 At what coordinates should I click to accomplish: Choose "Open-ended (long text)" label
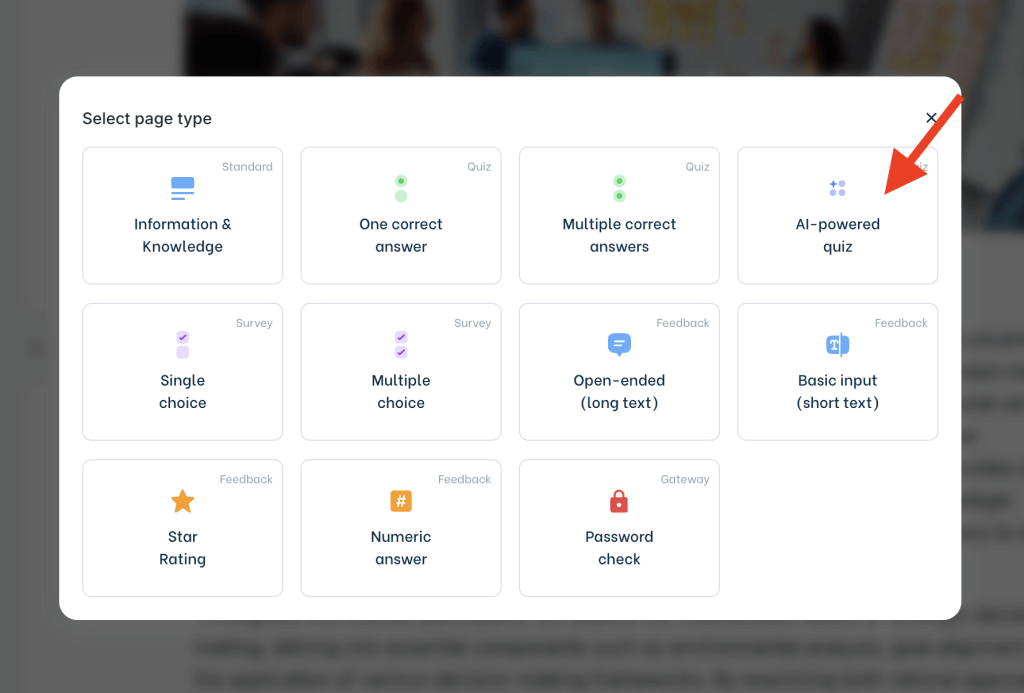coord(619,392)
